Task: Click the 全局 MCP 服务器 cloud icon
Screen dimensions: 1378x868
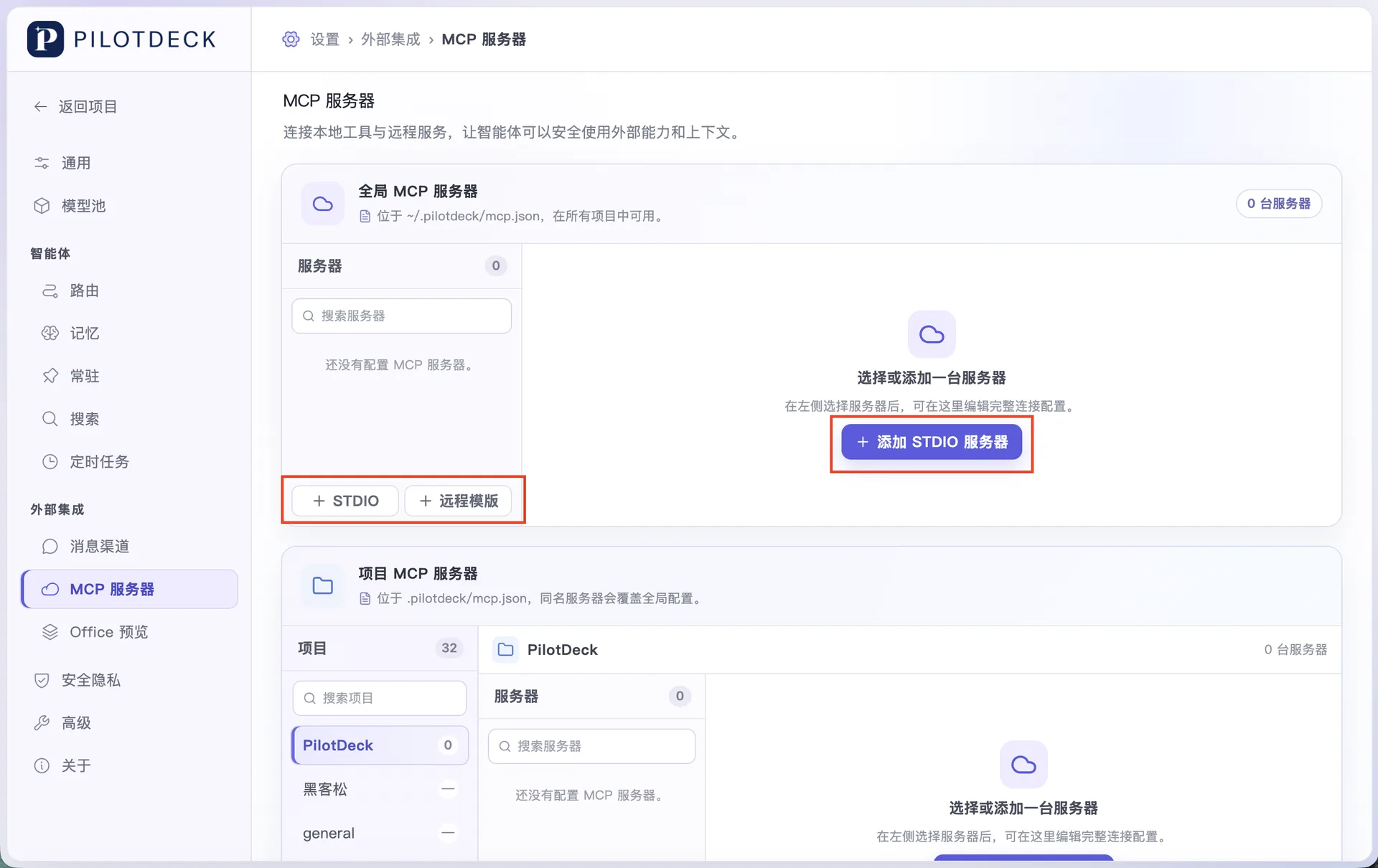Action: [x=323, y=204]
